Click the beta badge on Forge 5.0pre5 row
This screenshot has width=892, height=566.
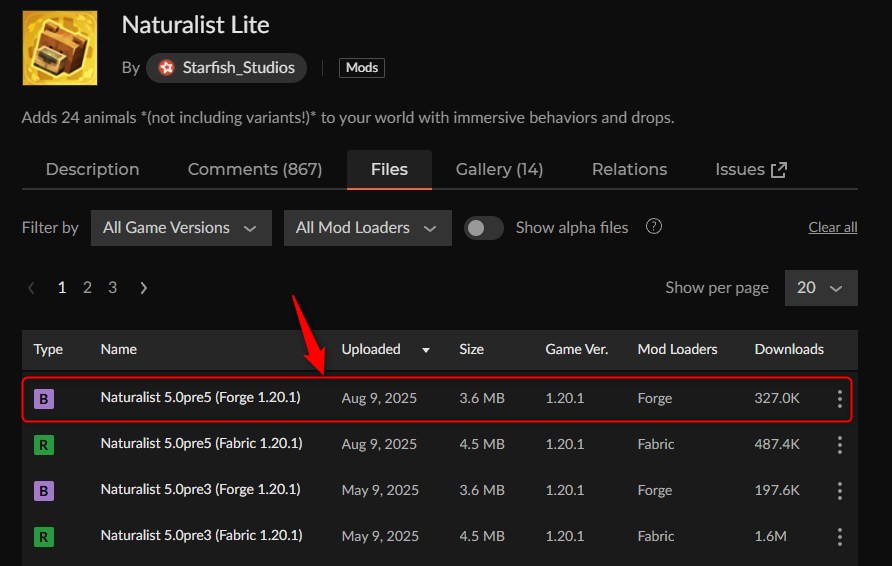(x=44, y=399)
